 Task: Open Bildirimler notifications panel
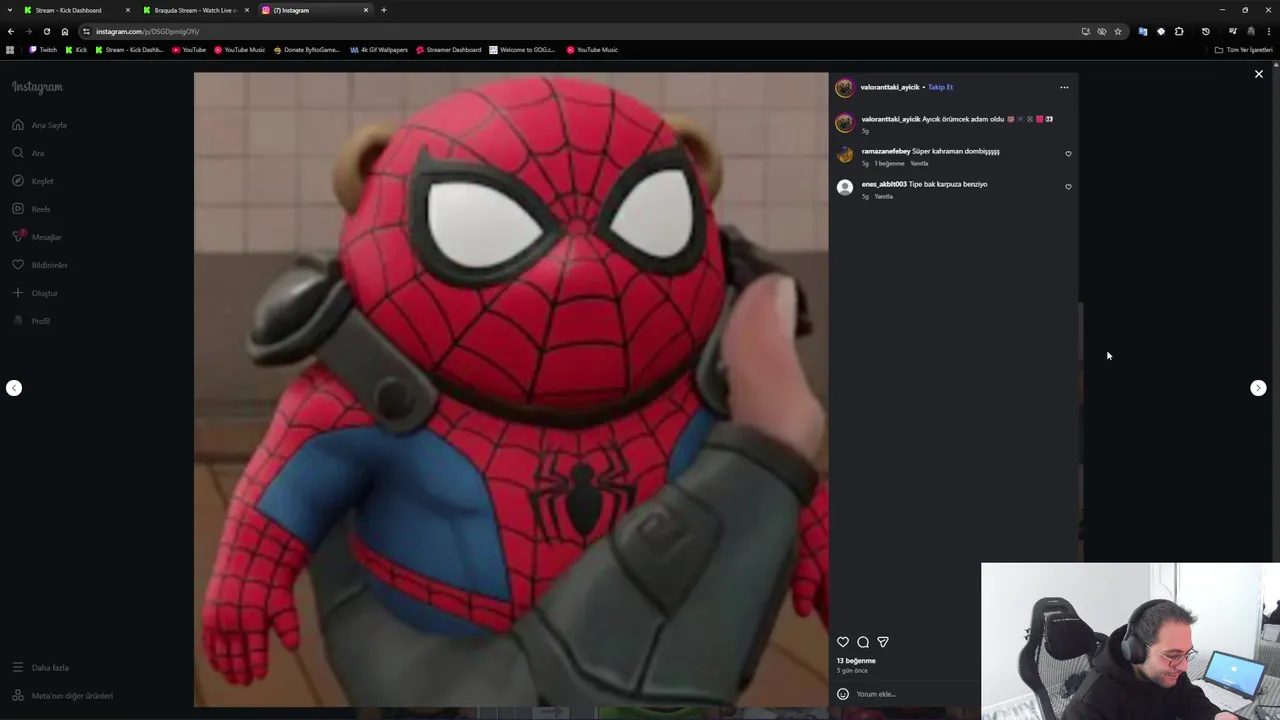point(41,265)
